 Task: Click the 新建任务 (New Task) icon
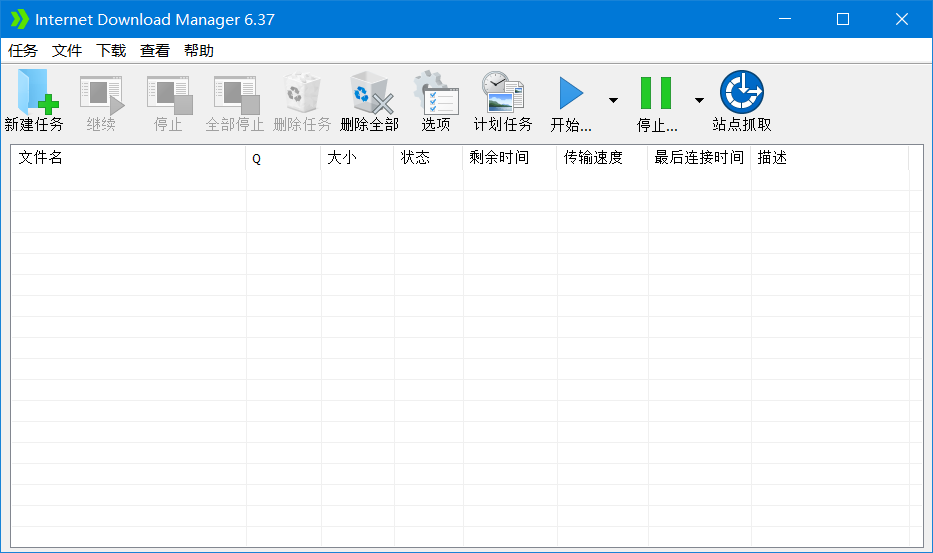click(37, 92)
